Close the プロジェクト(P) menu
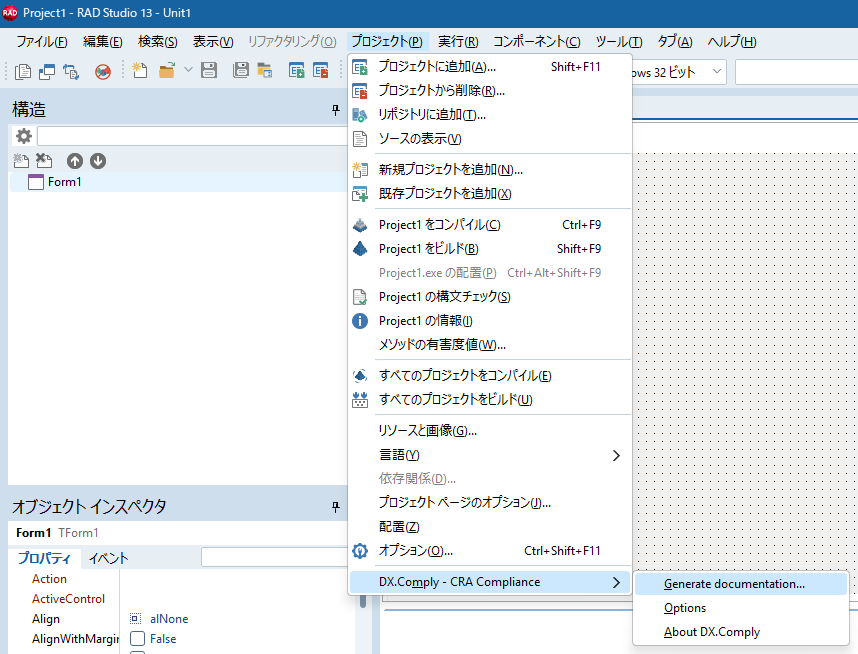This screenshot has height=654, width=858. pos(387,42)
